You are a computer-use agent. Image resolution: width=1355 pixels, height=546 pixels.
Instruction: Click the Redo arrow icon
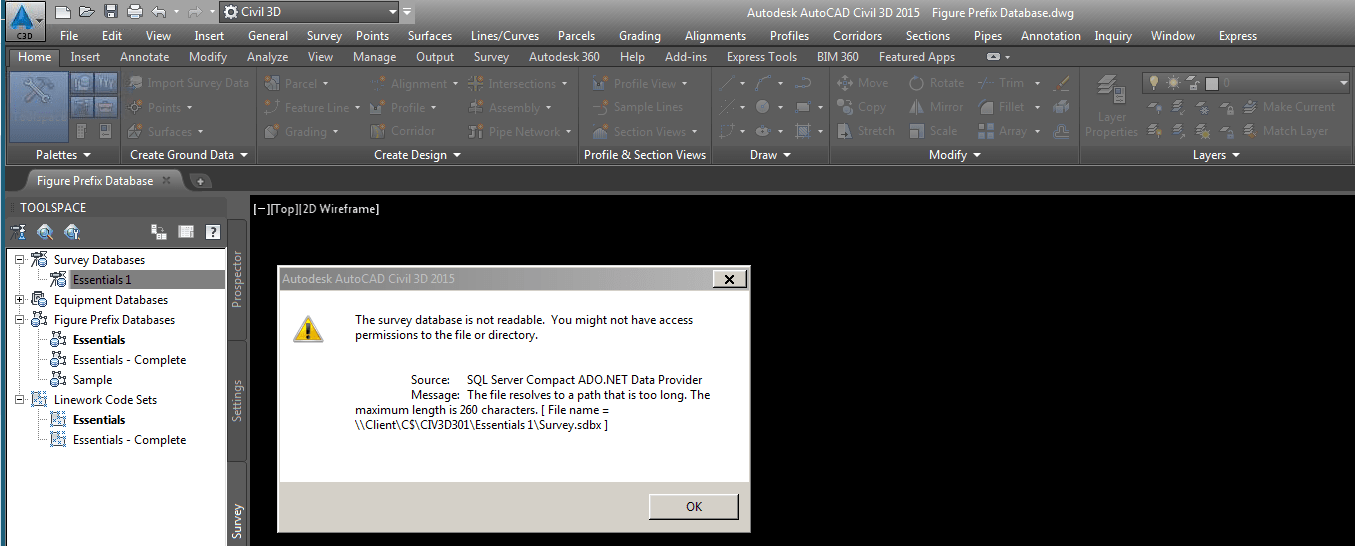point(194,12)
